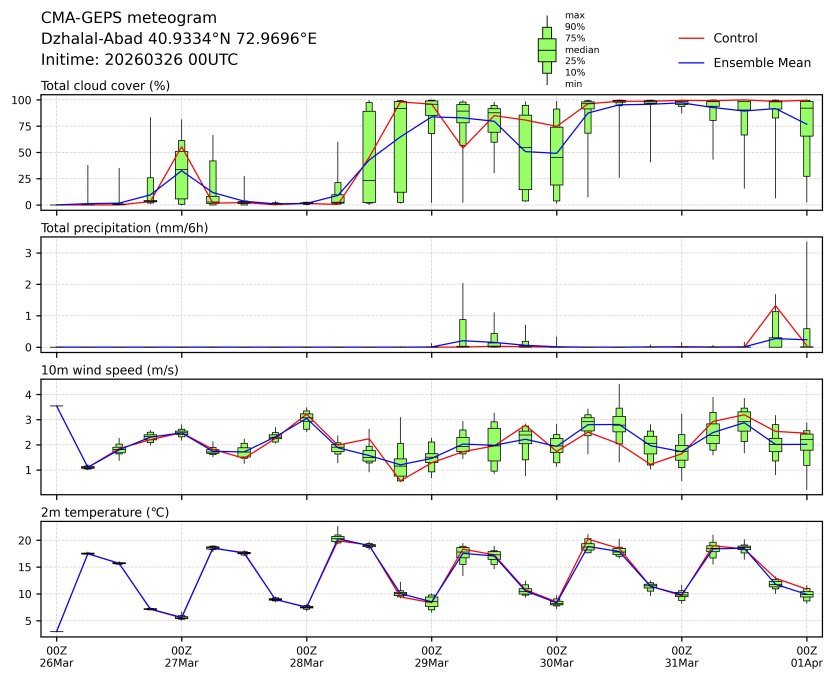Click the 00Z 01Apr time axis label
Screen dimensions: 834x680
[x=806, y=656]
